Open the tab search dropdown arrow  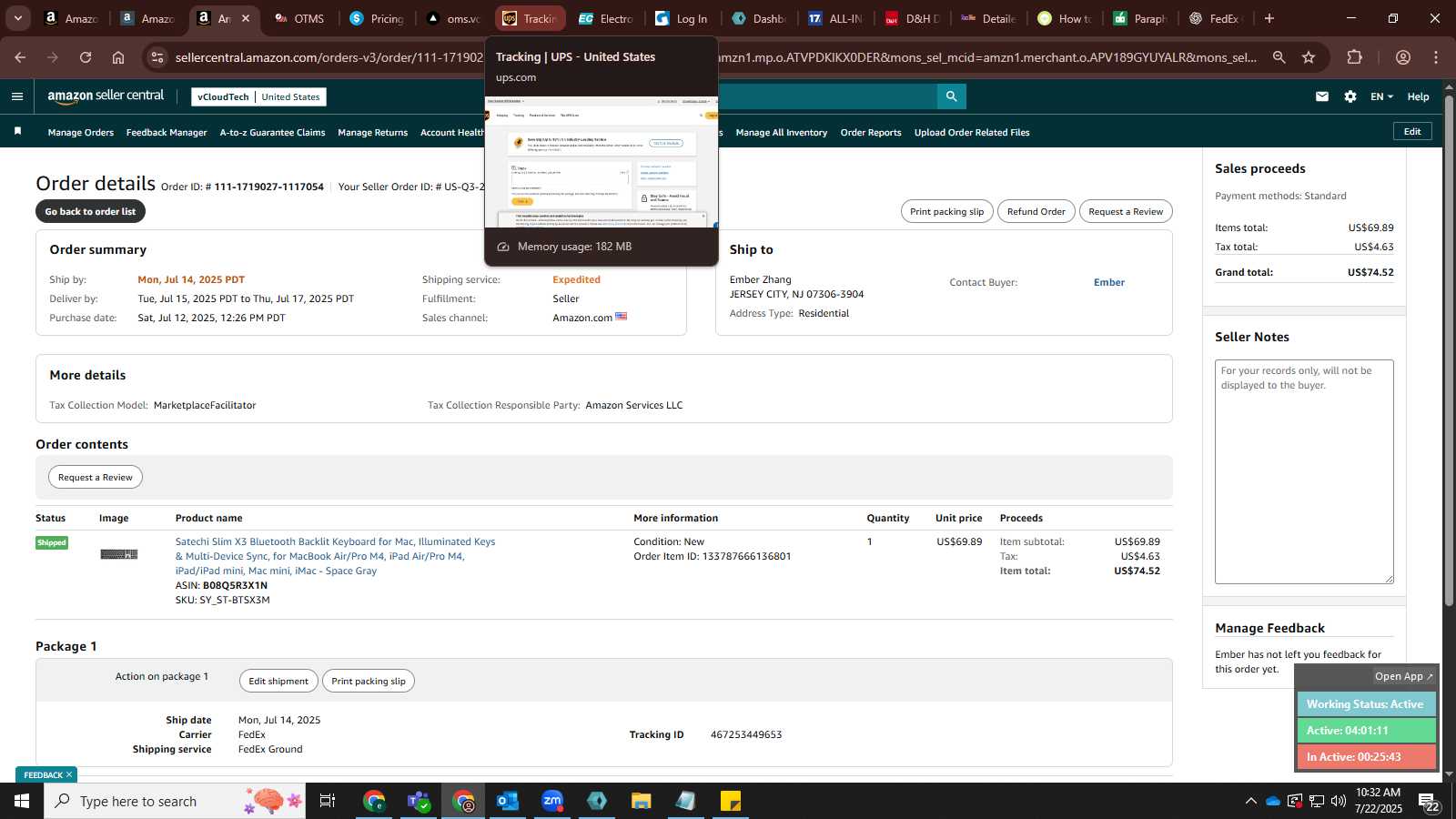tap(17, 18)
